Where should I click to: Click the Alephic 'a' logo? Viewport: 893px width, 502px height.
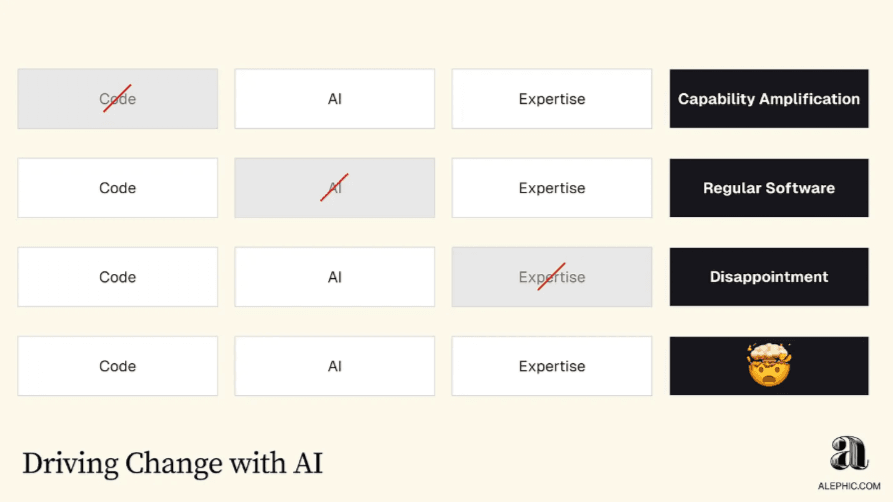(x=849, y=454)
